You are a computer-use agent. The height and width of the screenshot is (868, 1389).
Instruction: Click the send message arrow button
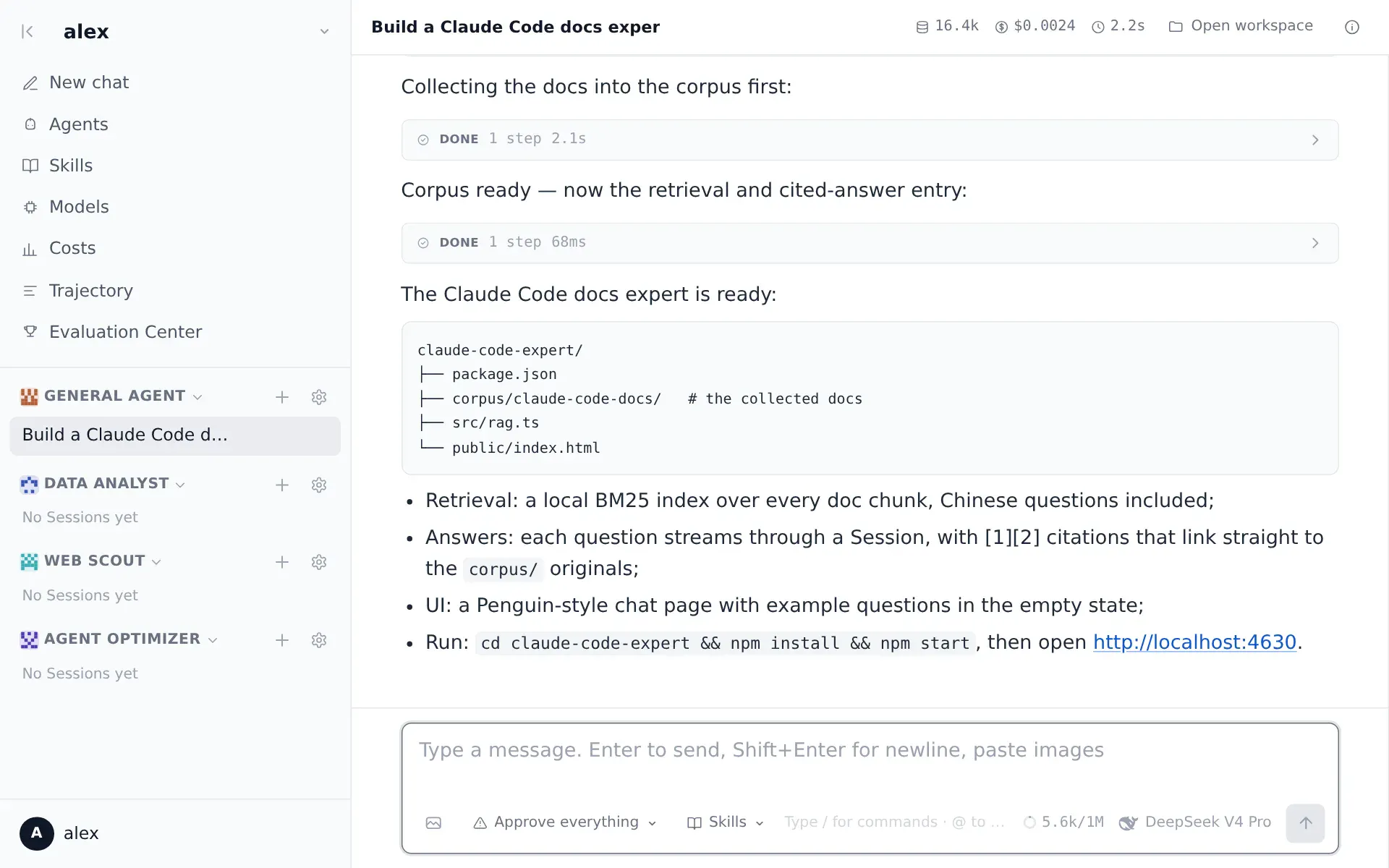tap(1305, 823)
